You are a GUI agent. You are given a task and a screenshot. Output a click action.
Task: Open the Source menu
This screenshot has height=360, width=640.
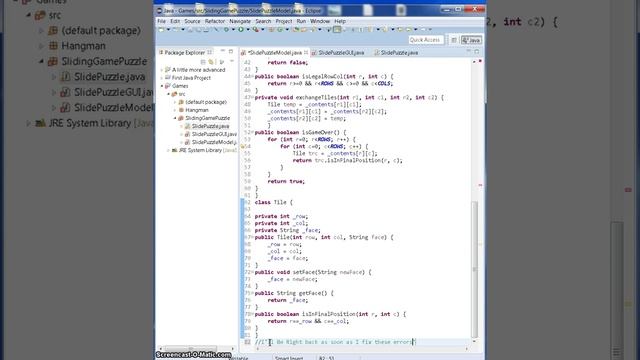point(192,21)
